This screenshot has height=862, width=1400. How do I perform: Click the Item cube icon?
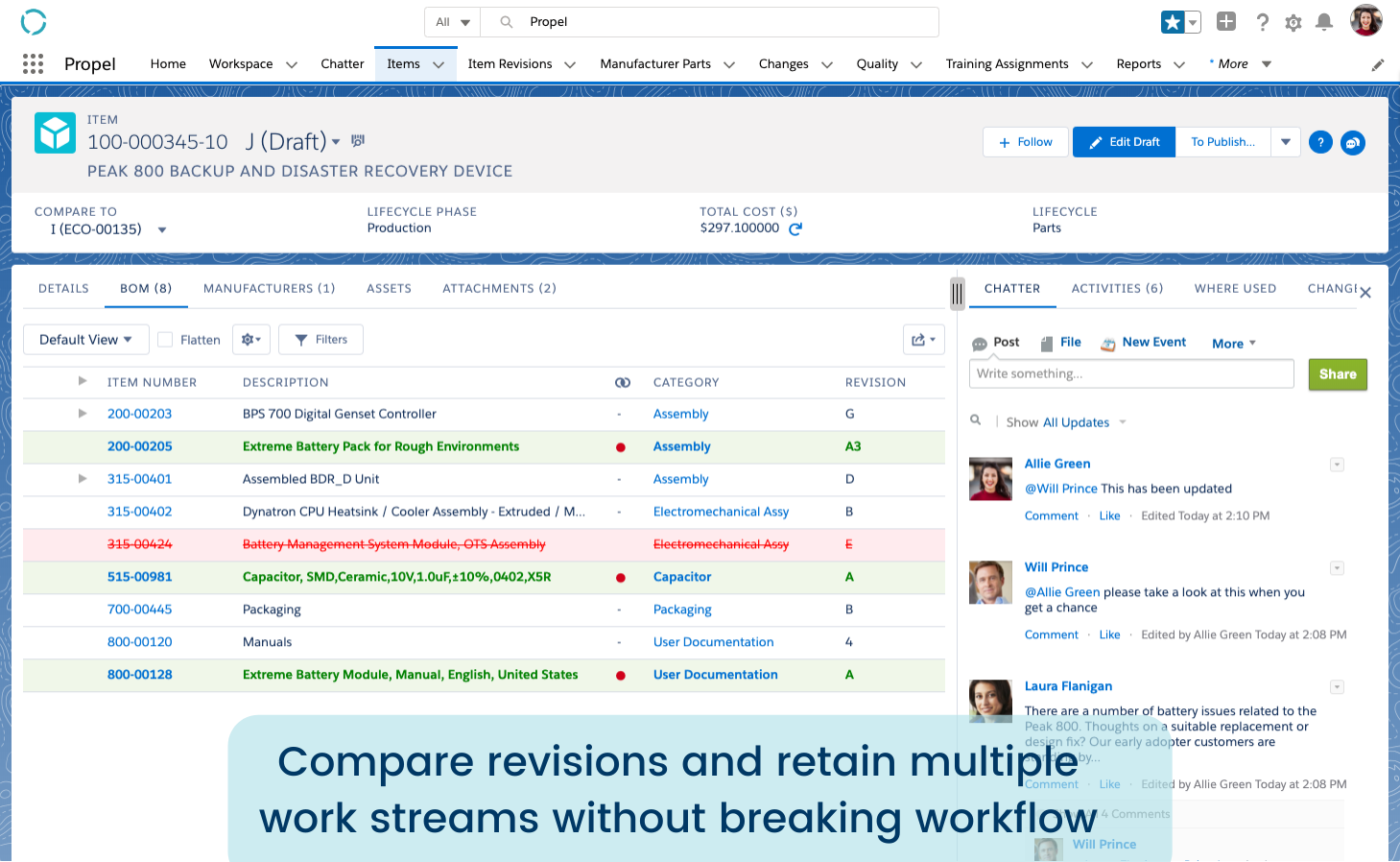point(55,133)
